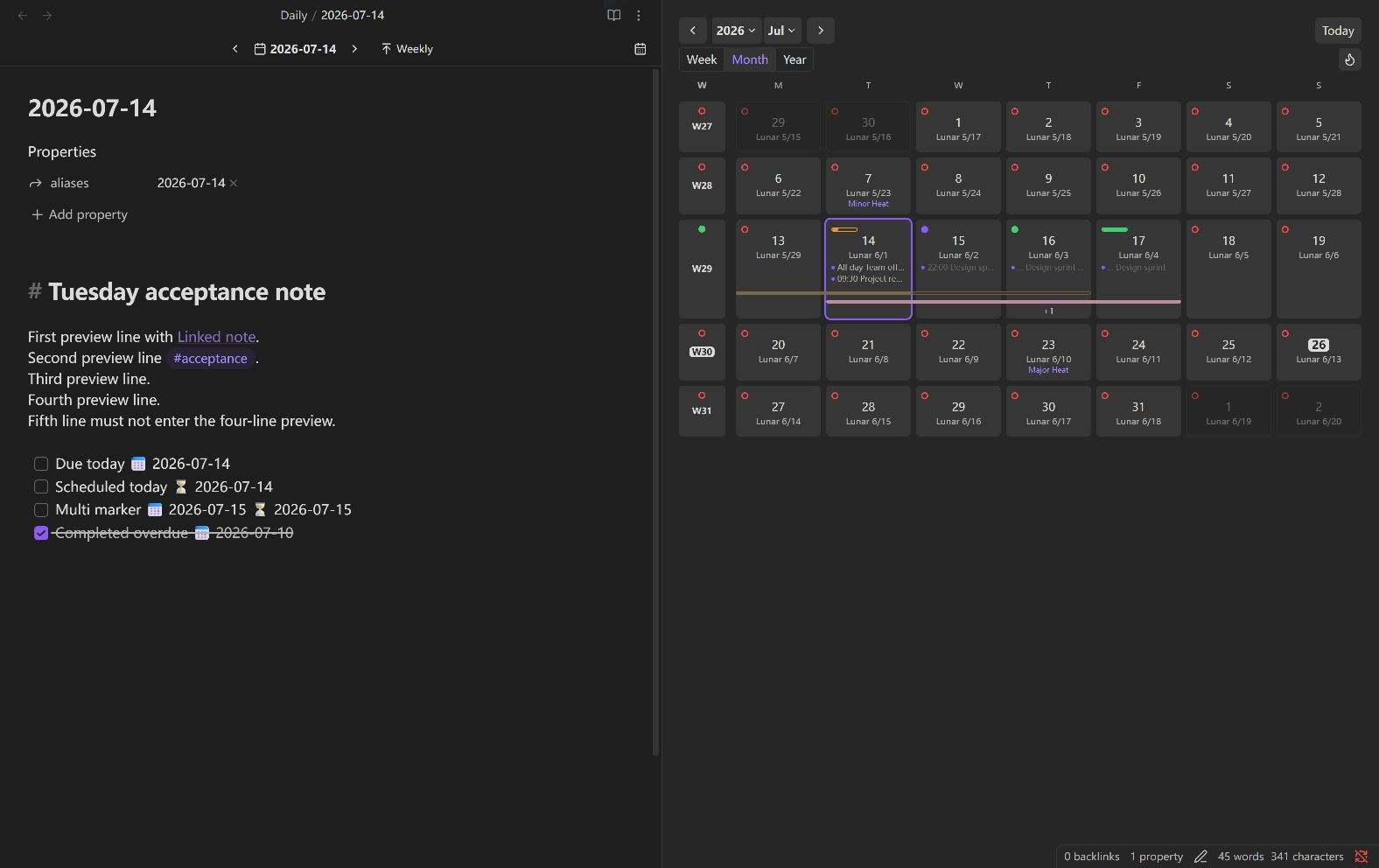The image size is (1379, 868).
Task: Click the All day Team event on July 14
Action: 868,268
